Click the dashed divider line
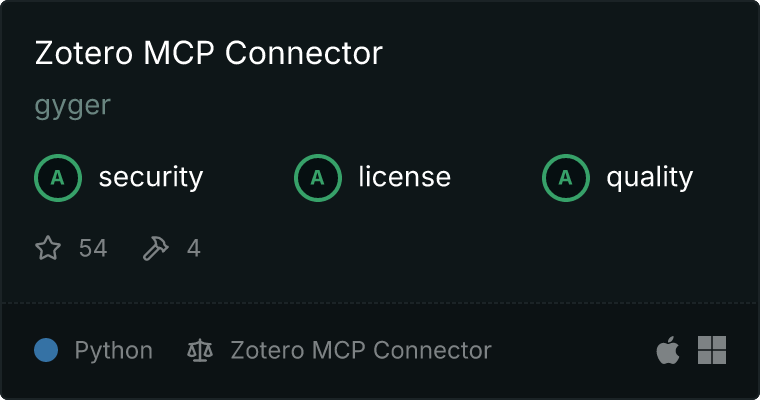Screen dimensions: 760x400 (x=380, y=303)
